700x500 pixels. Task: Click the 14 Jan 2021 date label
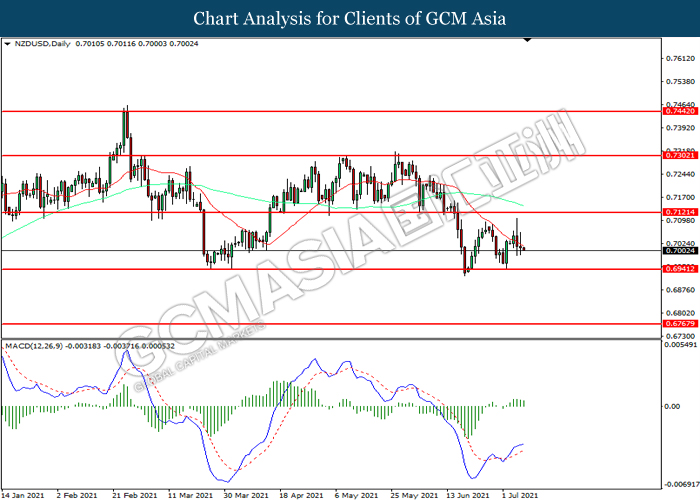[x=23, y=495]
